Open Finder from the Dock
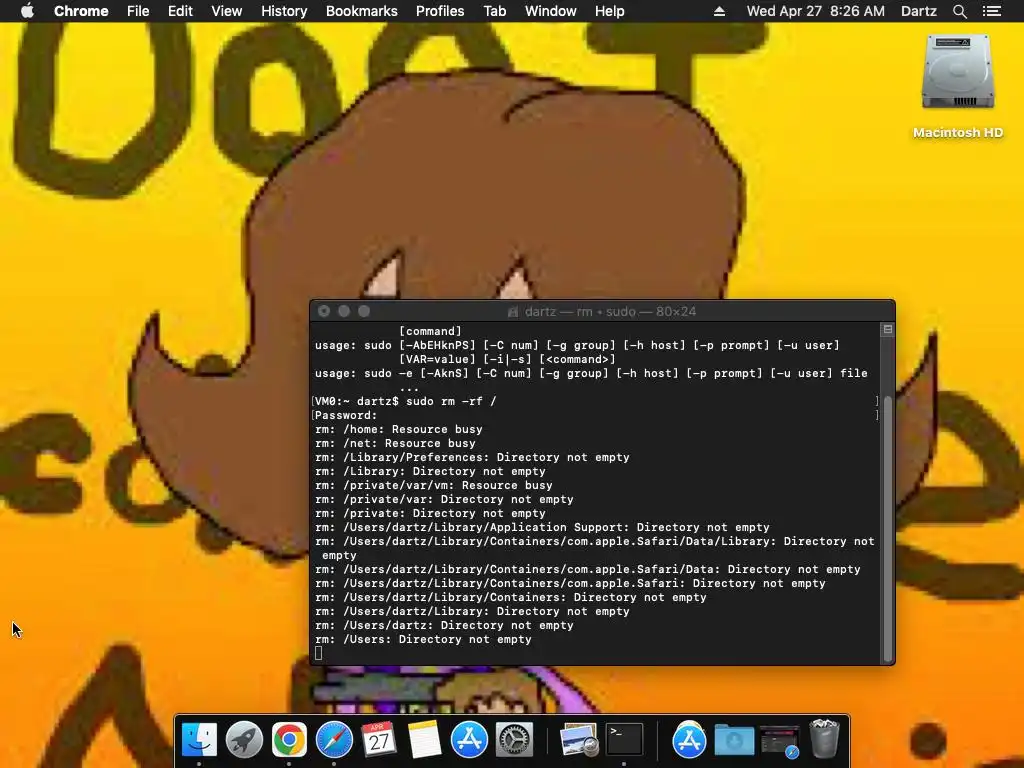The width and height of the screenshot is (1024, 768). (x=199, y=740)
